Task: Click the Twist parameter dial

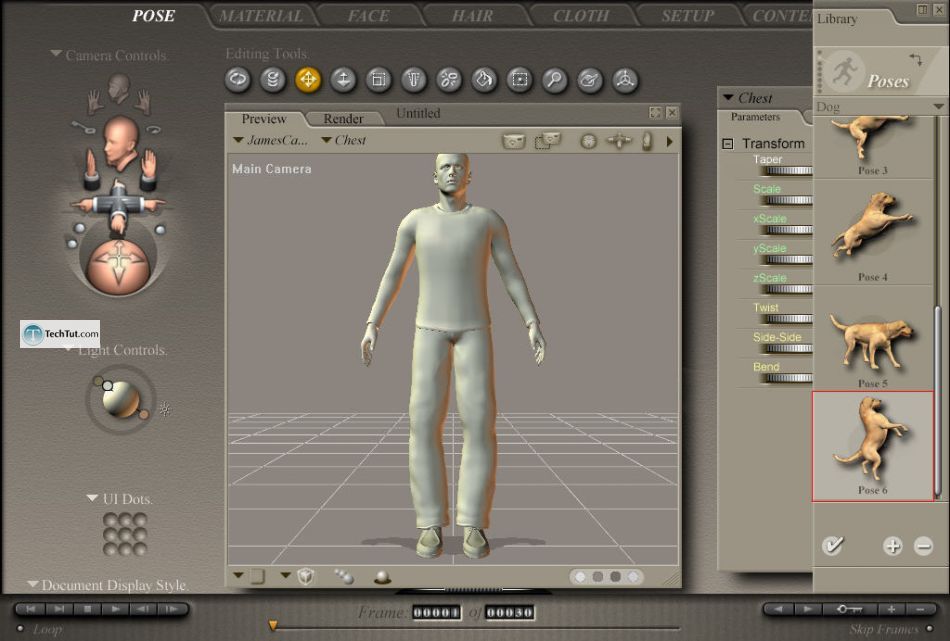Action: pos(788,319)
